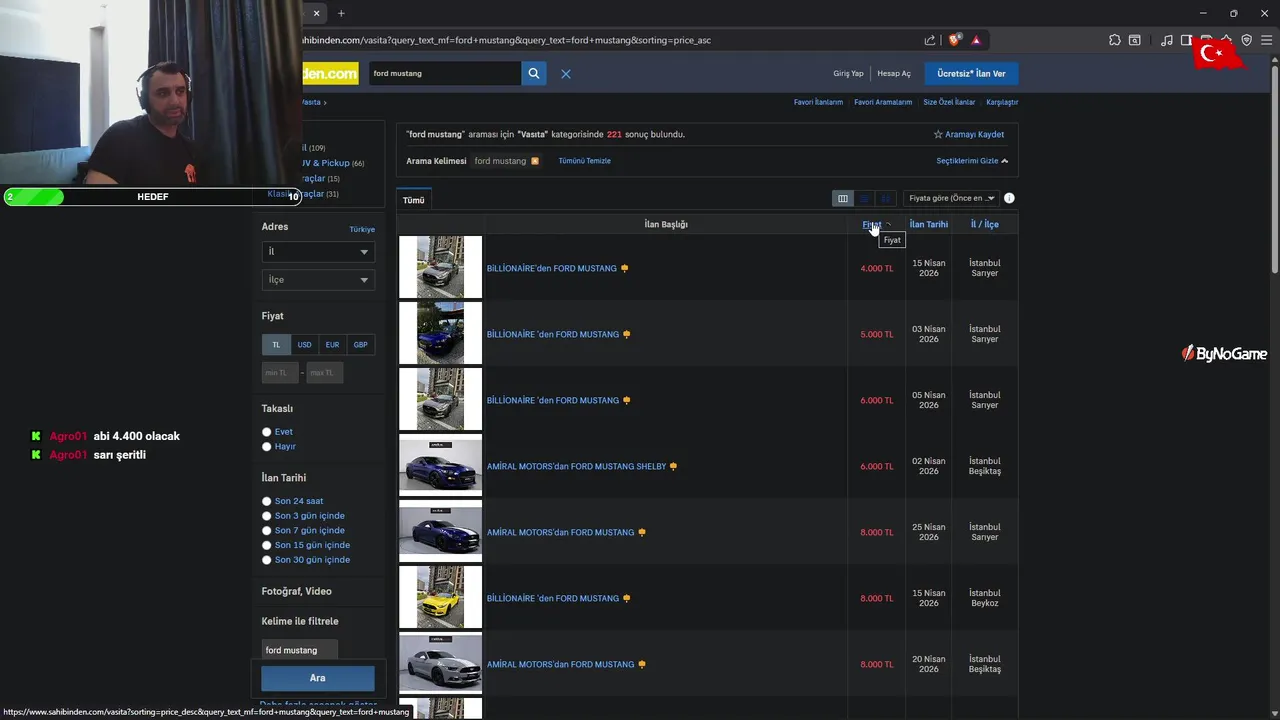This screenshot has width=1280, height=720.
Task: Click Giriş Yap login link
Action: [x=848, y=73]
